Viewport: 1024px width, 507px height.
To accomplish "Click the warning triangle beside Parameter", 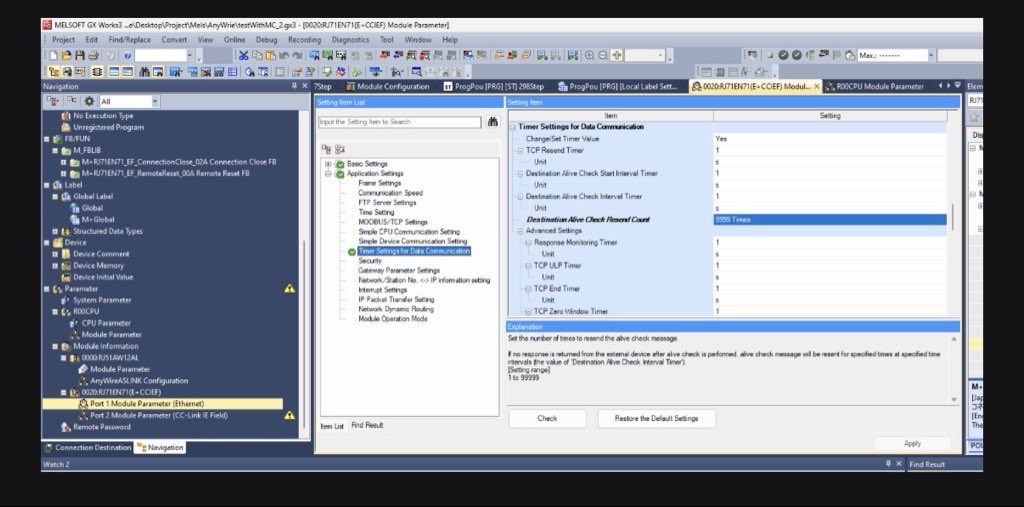I will click(289, 288).
